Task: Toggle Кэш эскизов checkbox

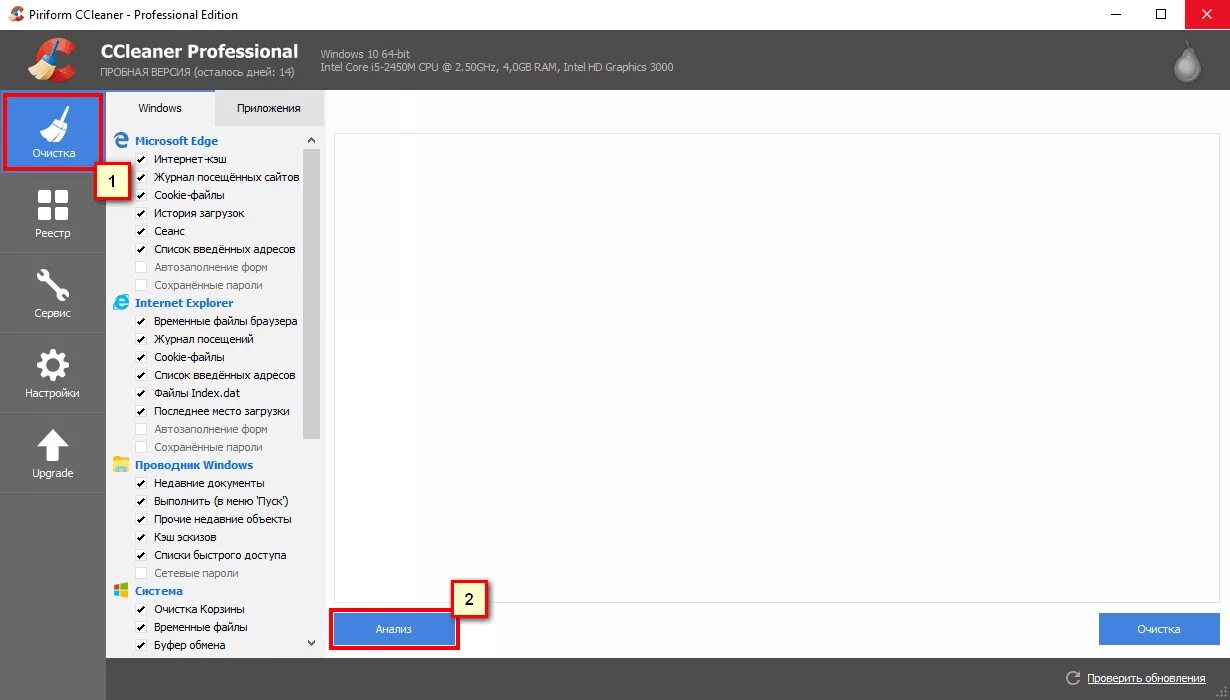Action: click(x=141, y=537)
